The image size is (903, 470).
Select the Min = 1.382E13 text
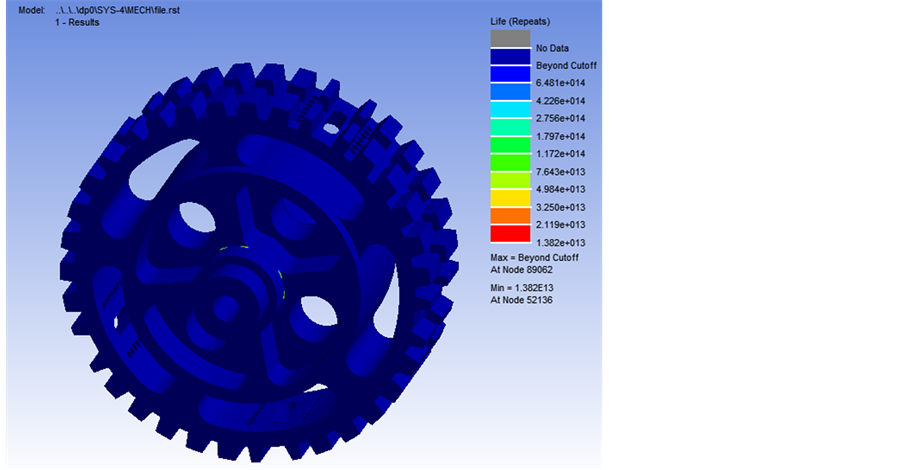pos(524,288)
